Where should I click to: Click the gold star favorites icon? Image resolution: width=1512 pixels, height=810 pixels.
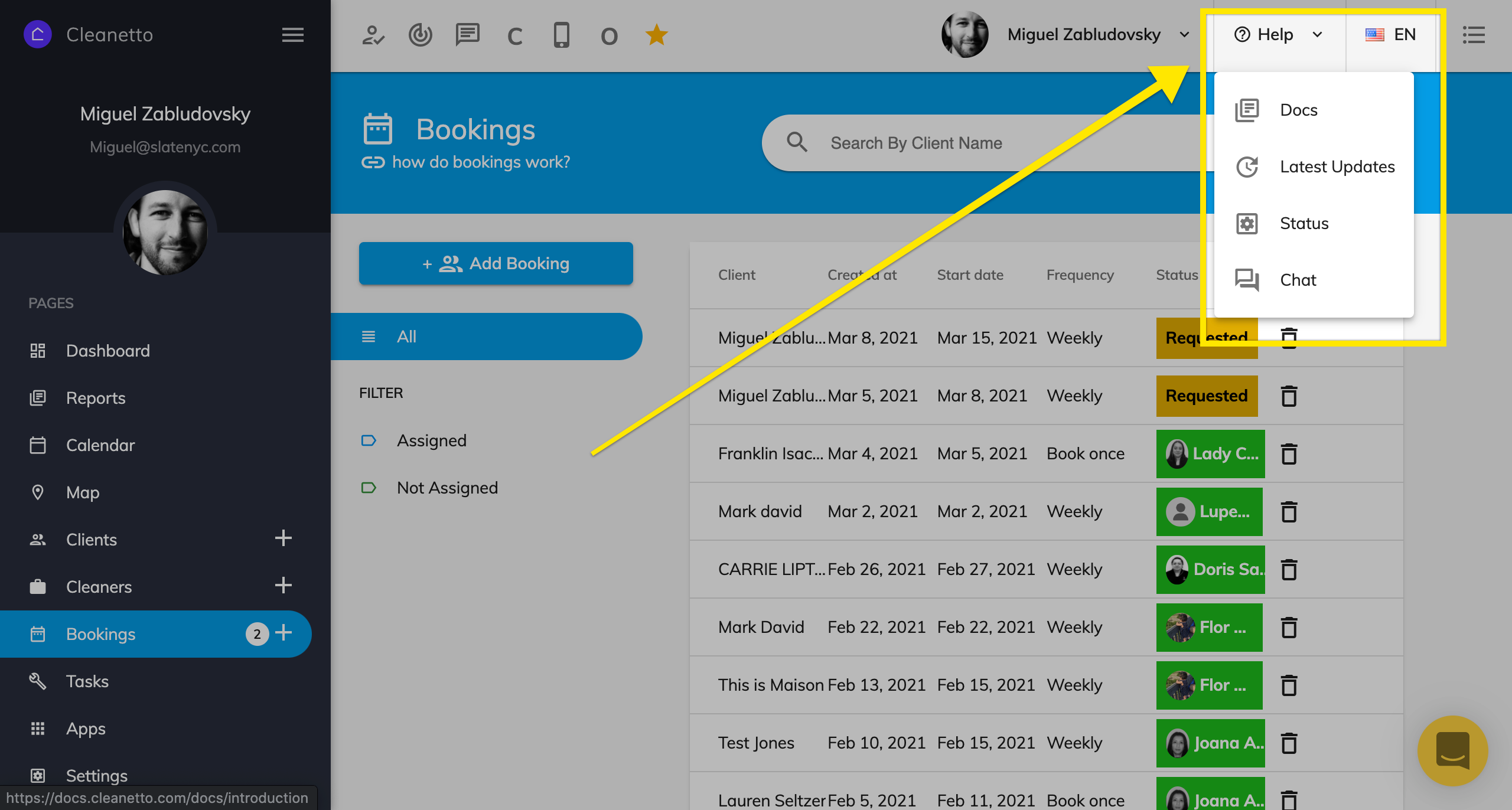pyautogui.click(x=656, y=35)
